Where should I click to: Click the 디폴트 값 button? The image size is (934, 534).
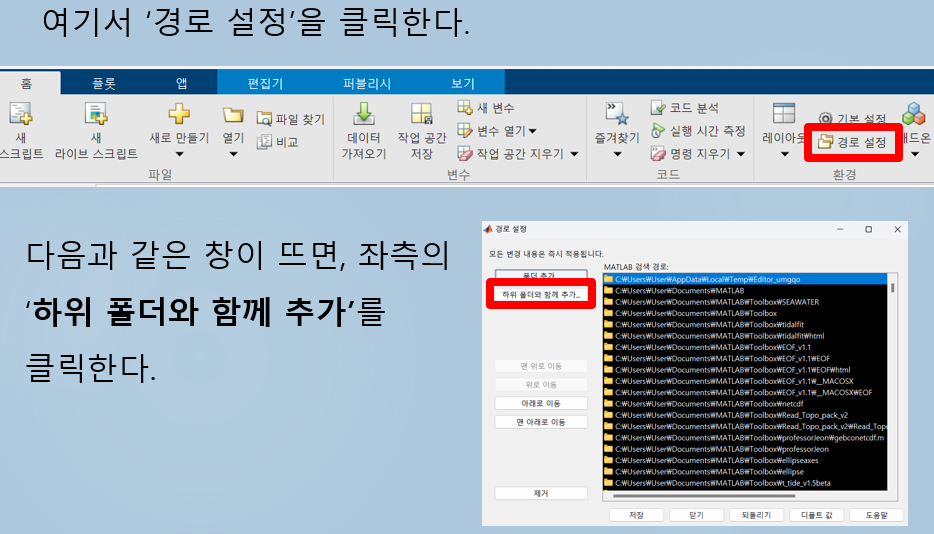point(817,515)
